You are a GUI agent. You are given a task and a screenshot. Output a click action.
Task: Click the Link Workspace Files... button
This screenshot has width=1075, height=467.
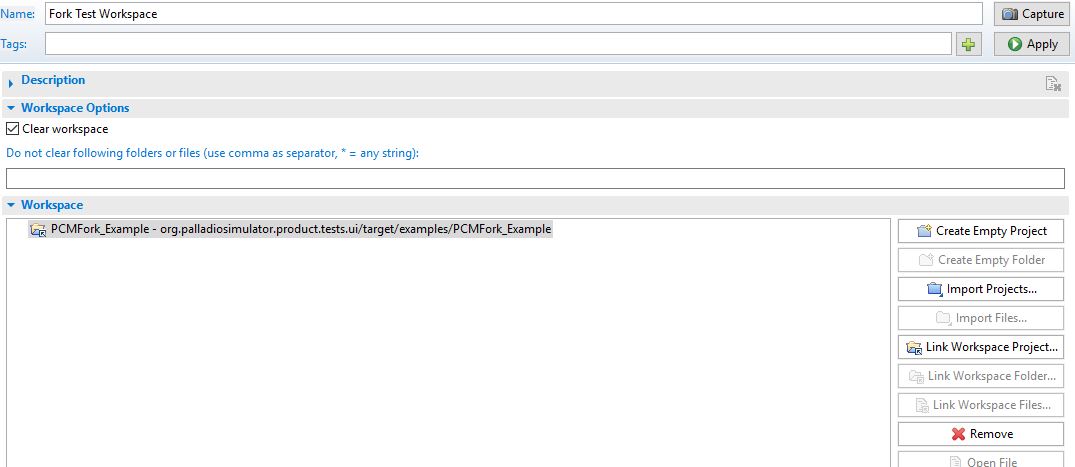(x=981, y=405)
